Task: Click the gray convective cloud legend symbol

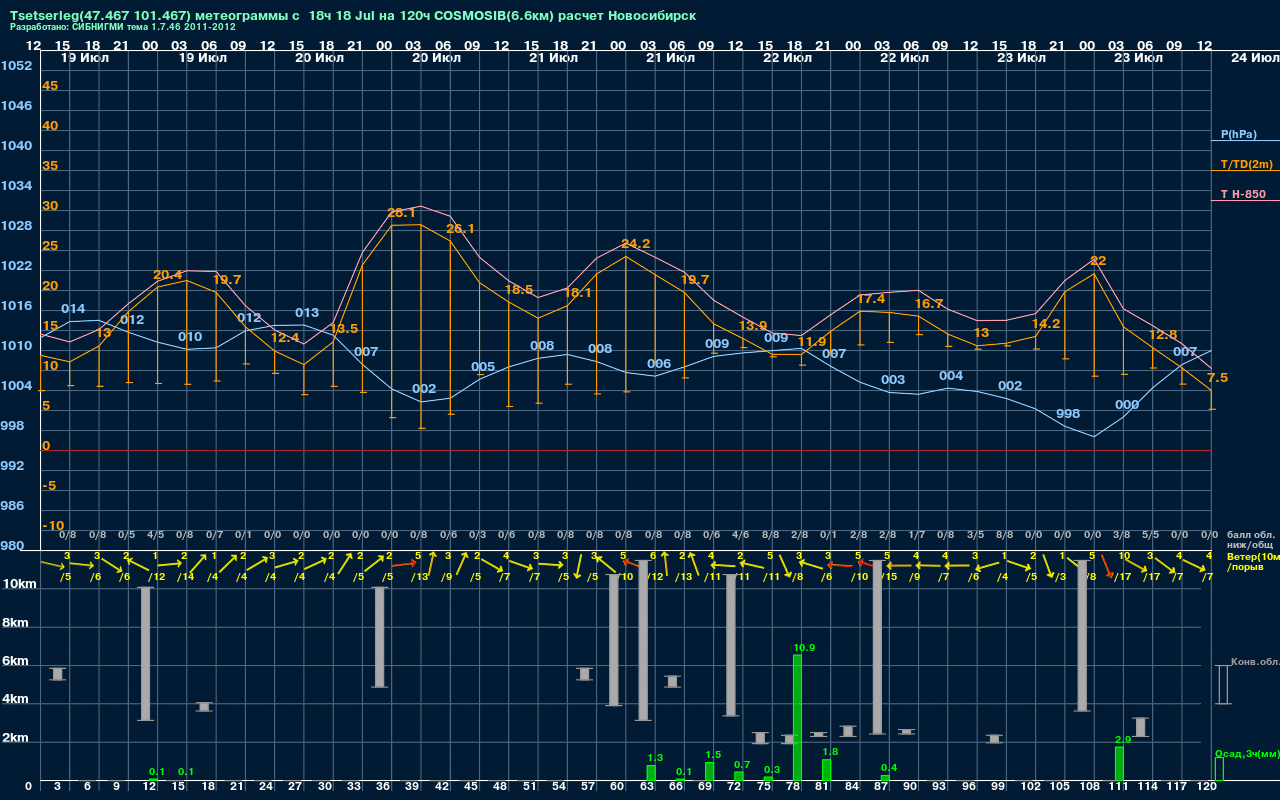Action: tap(1223, 684)
